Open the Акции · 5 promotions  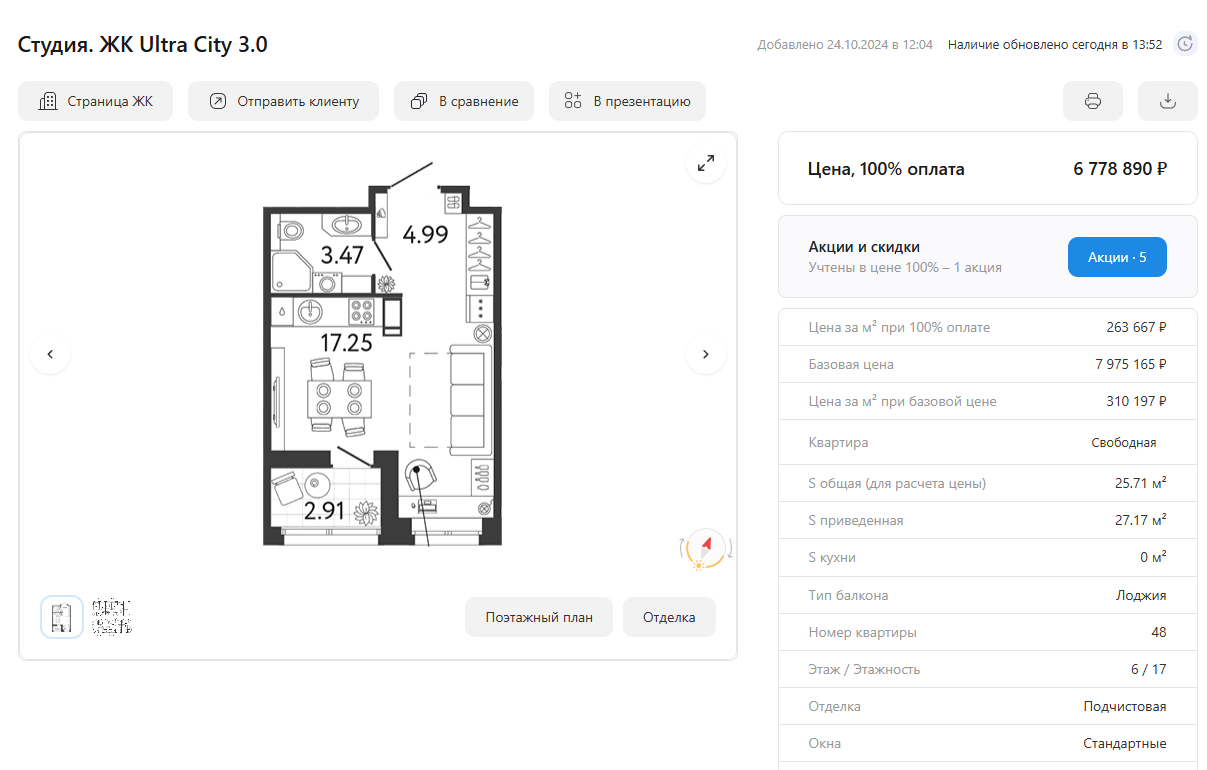(x=1117, y=257)
